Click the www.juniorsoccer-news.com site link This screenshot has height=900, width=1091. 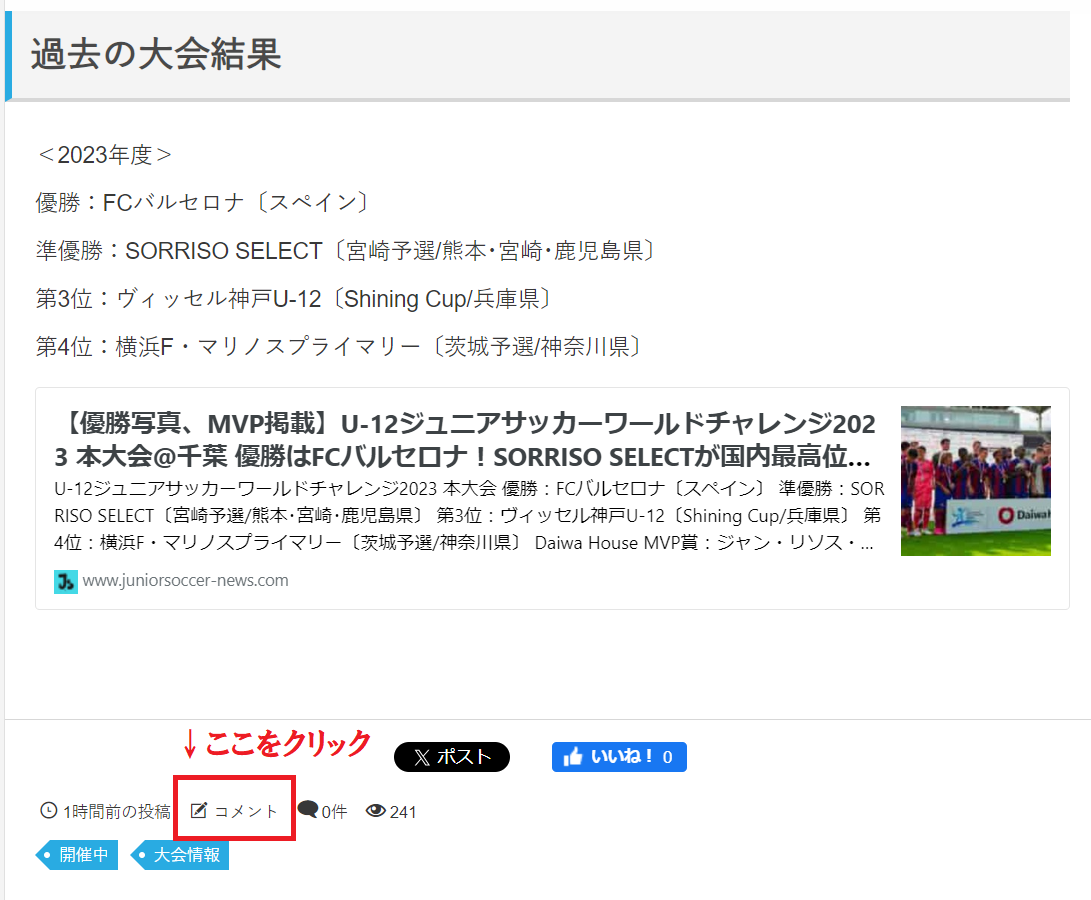(x=185, y=581)
